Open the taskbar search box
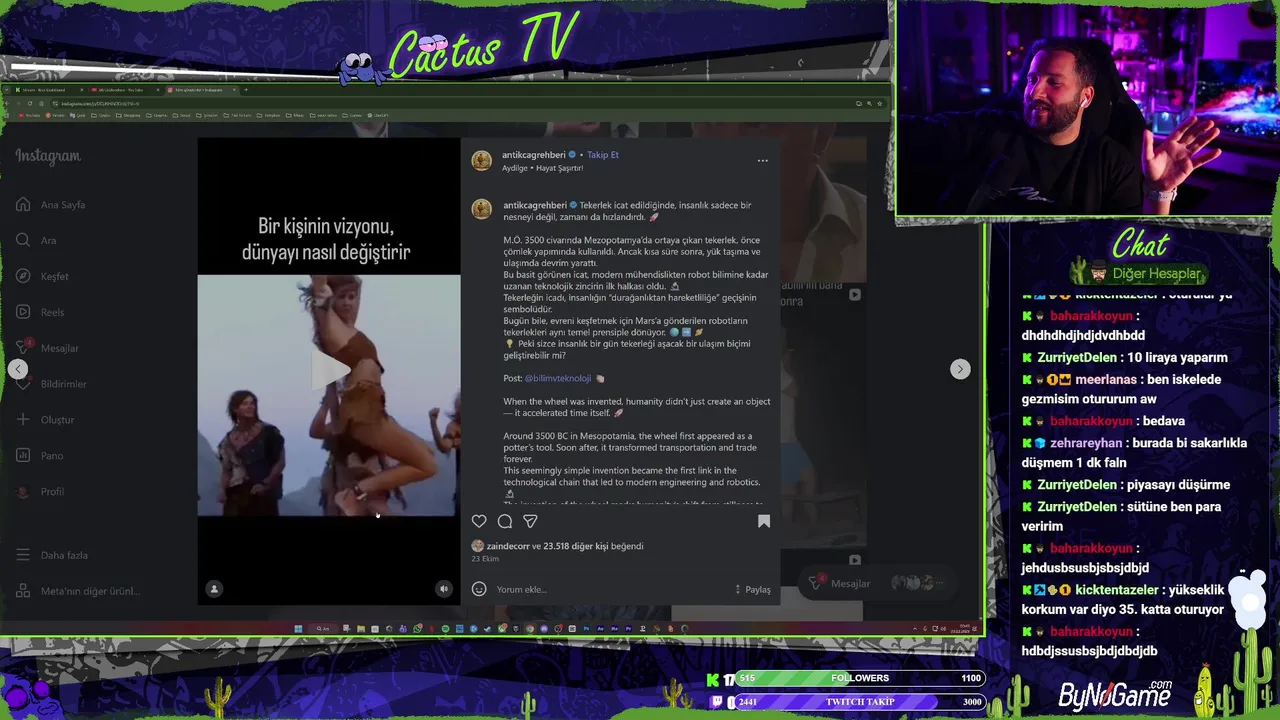1280x720 pixels. (324, 629)
